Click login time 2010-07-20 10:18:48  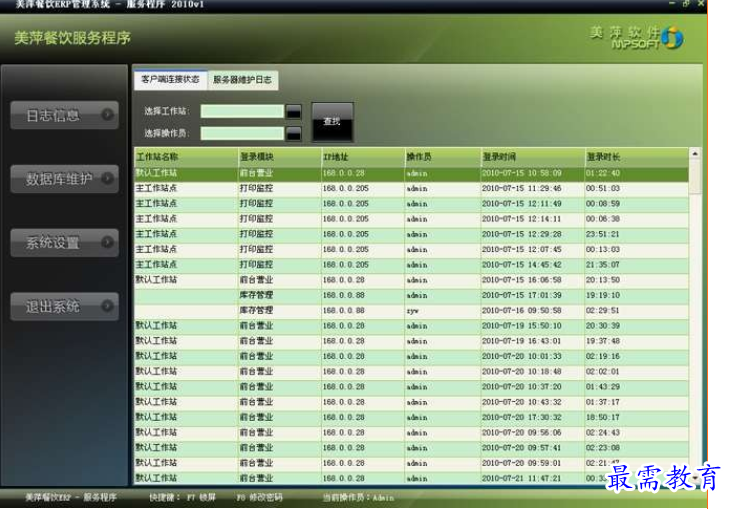click(x=522, y=372)
